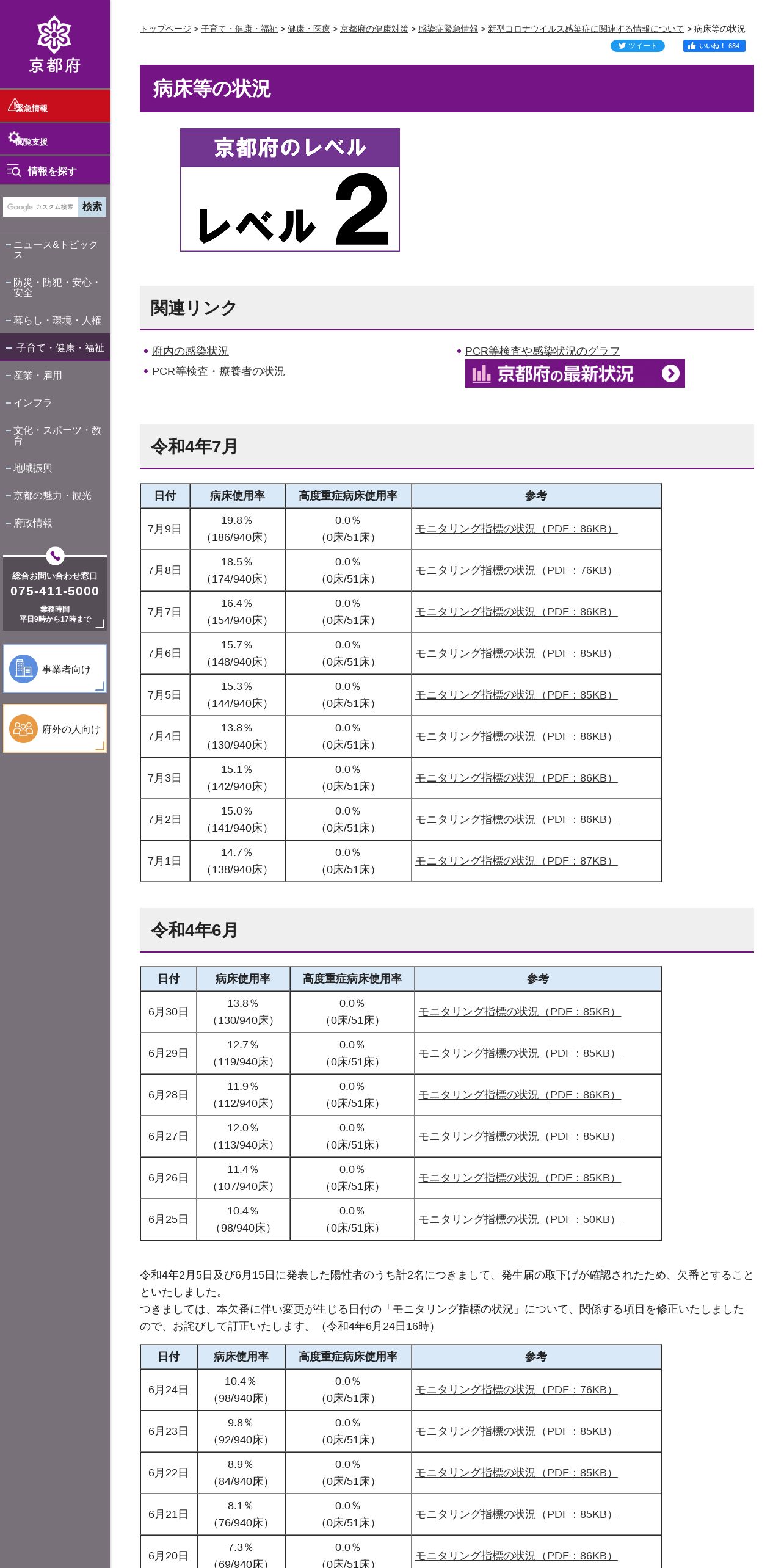The image size is (784, 1568).
Task: Open the 7月4日 モニタリング指標の状況 PDF
Action: pyautogui.click(x=517, y=736)
